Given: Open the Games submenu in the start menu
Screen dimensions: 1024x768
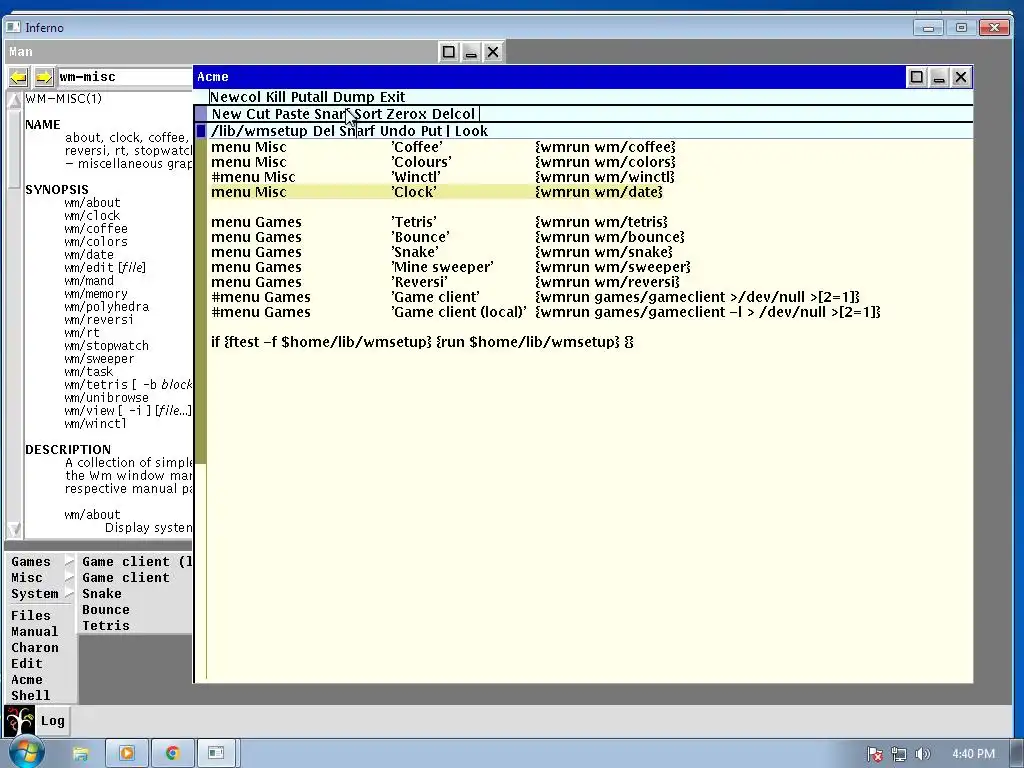Looking at the screenshot, I should [41, 562].
